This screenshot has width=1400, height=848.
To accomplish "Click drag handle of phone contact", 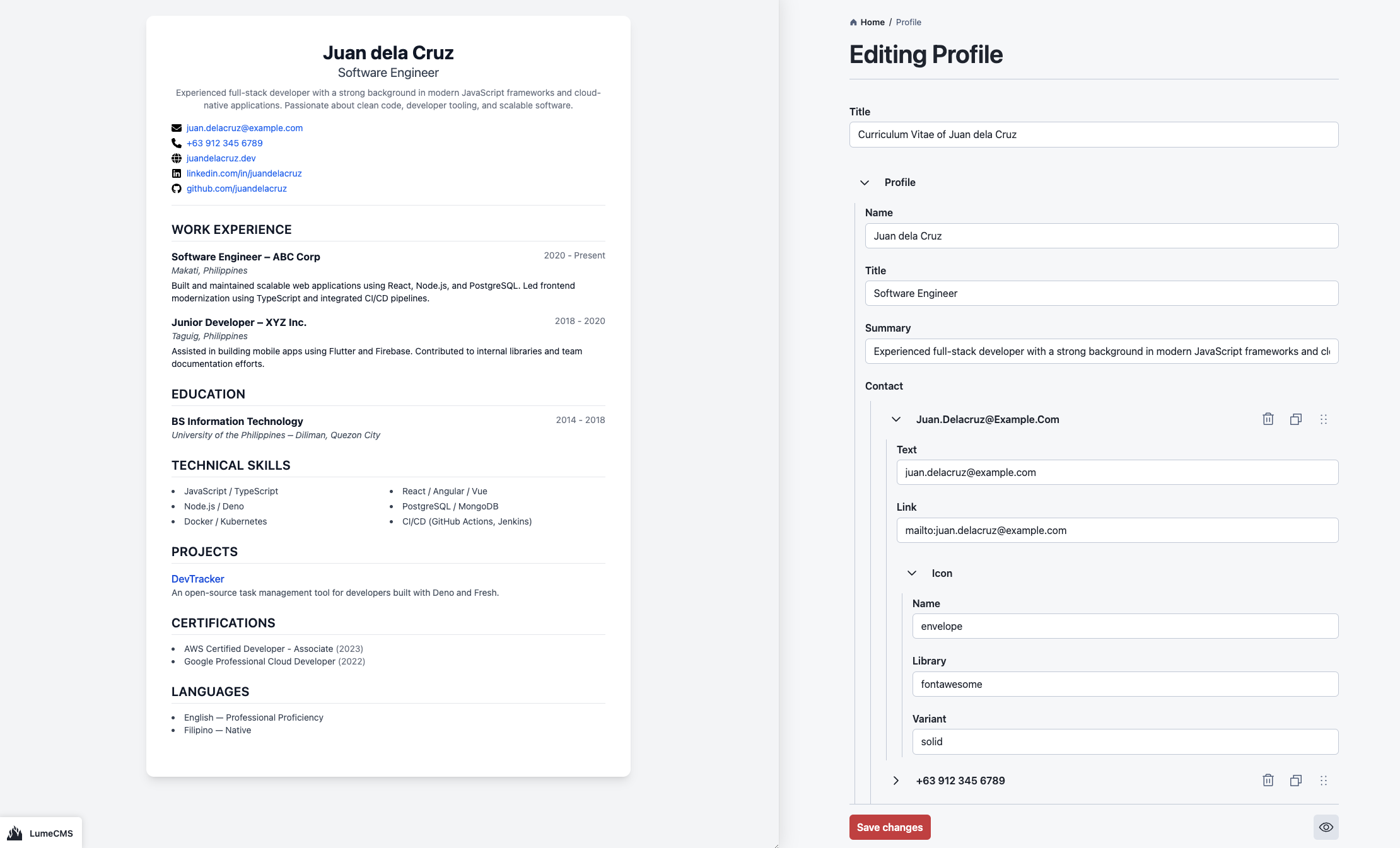I will pos(1324,781).
